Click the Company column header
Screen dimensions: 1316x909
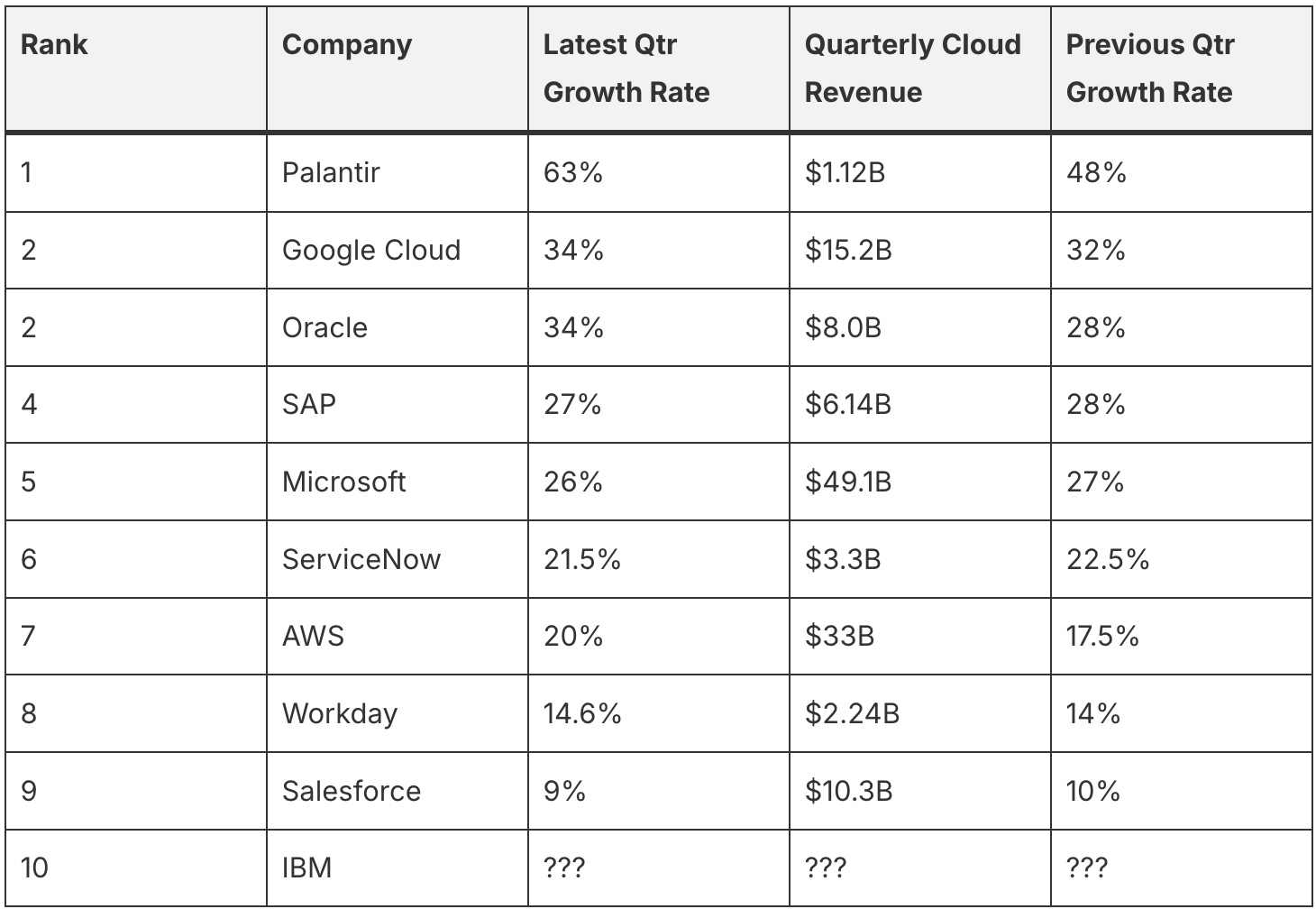click(x=347, y=45)
